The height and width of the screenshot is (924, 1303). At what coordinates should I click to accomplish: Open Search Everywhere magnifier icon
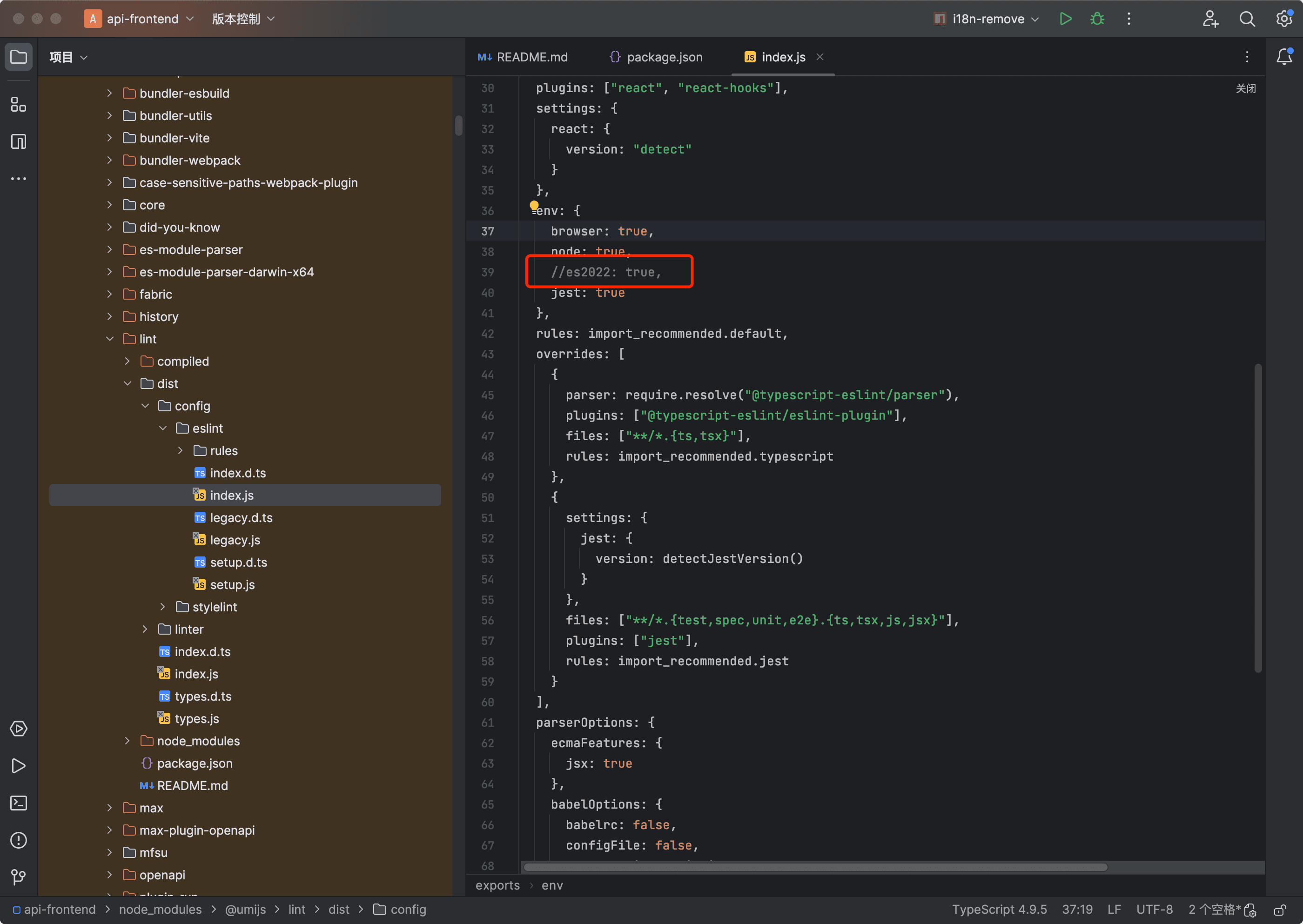pos(1247,19)
